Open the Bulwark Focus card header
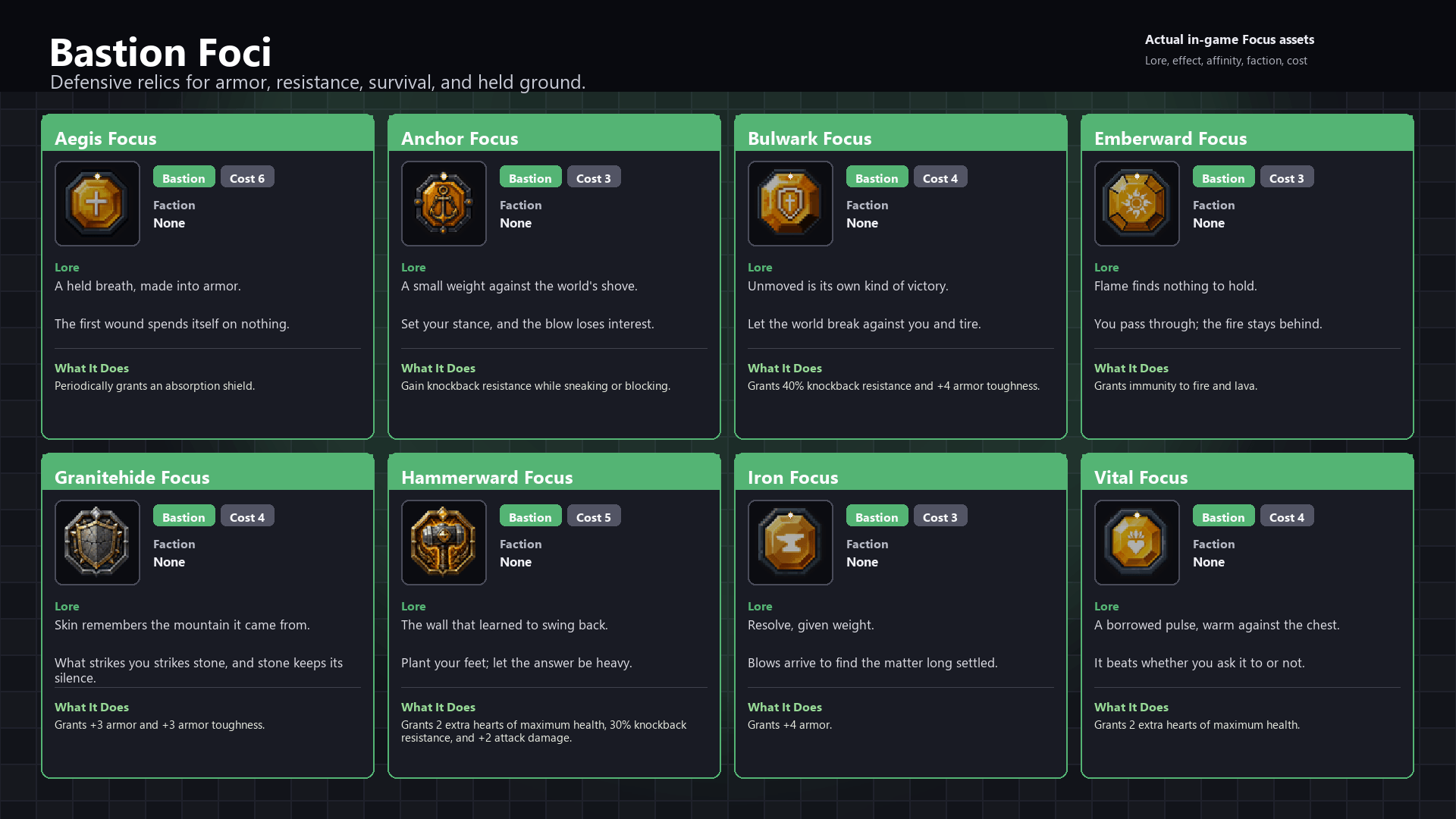The image size is (1456, 819). coord(900,133)
